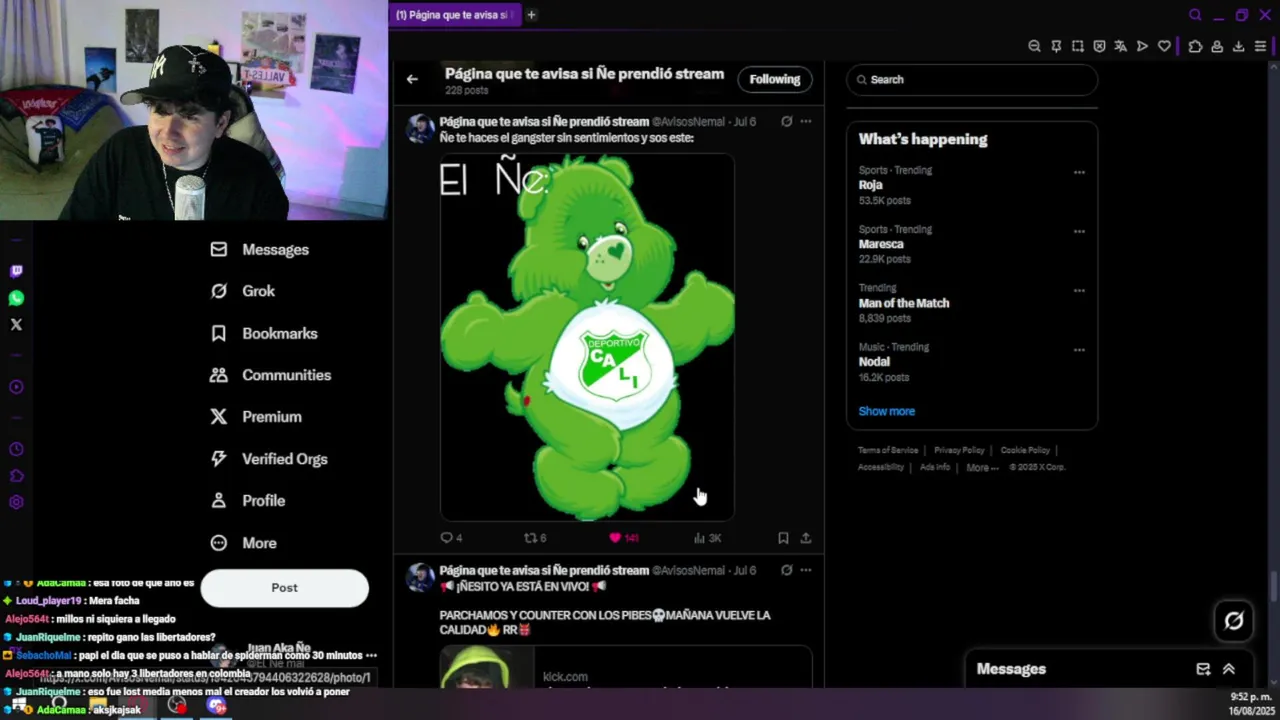The height and width of the screenshot is (720, 1280).
Task: Open the Player icon in browser sidebar
Action: click(16, 387)
